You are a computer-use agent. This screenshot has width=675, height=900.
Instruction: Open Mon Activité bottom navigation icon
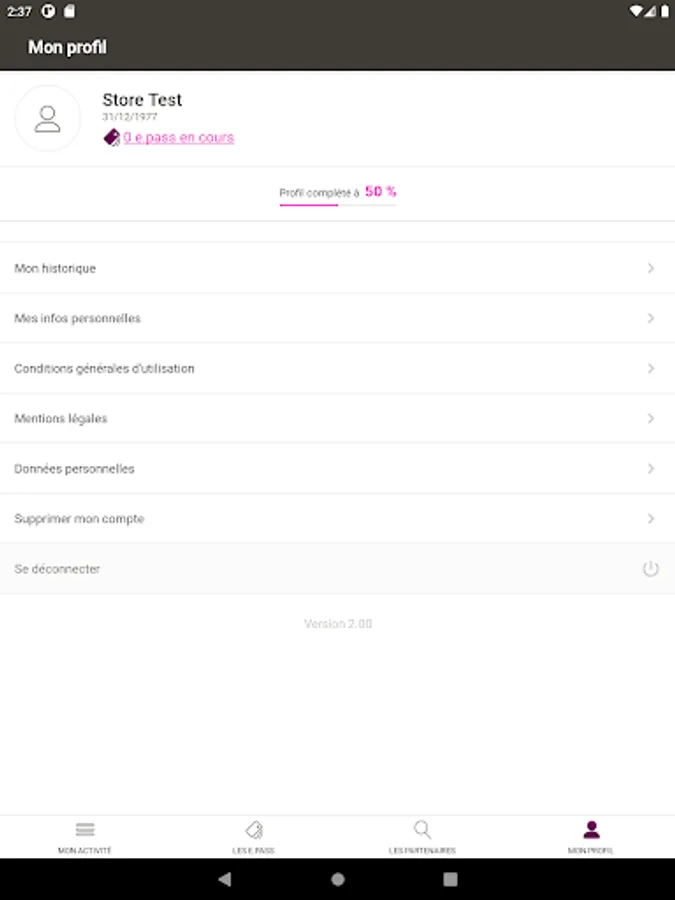85,830
